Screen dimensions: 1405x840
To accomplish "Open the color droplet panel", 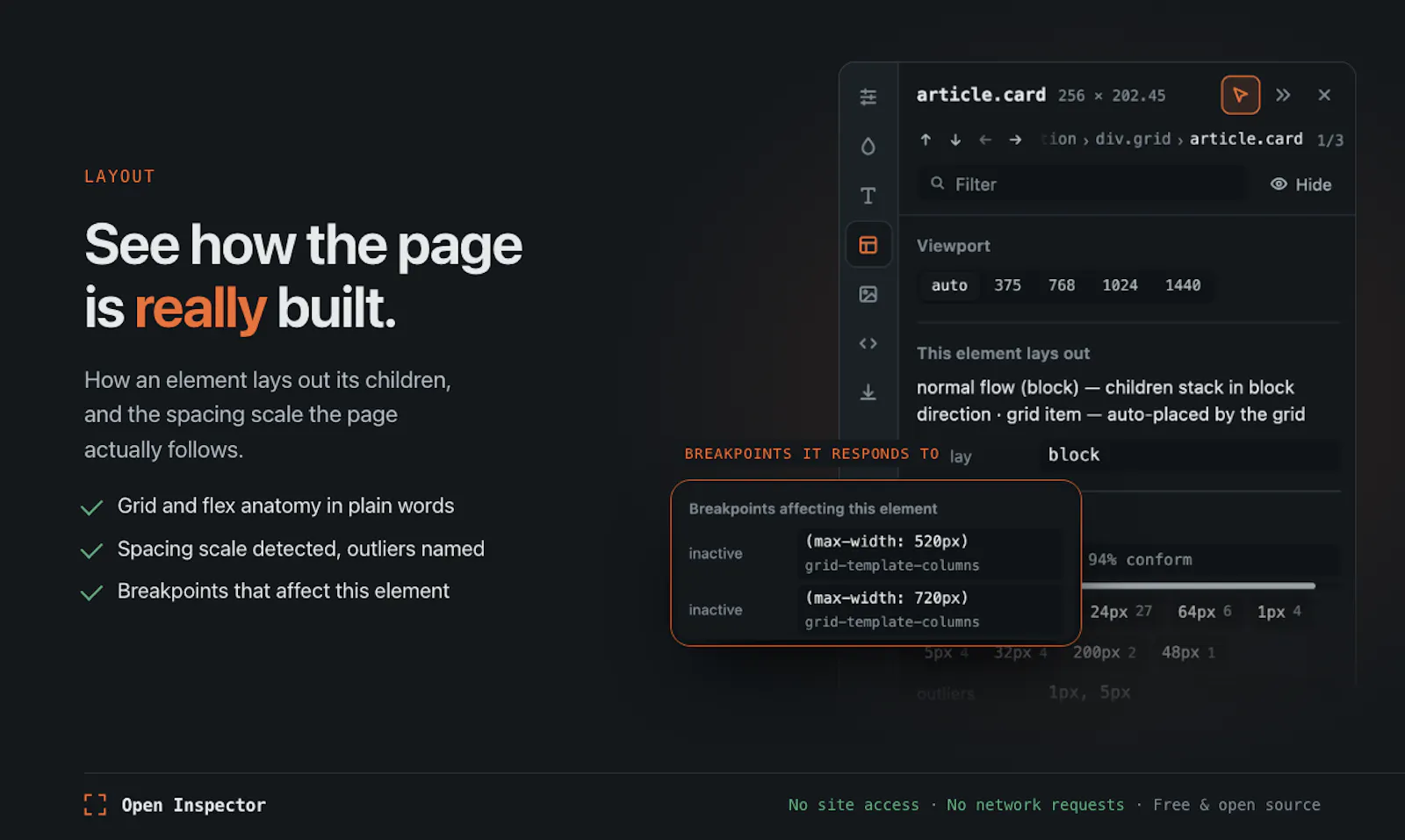I will (x=868, y=146).
